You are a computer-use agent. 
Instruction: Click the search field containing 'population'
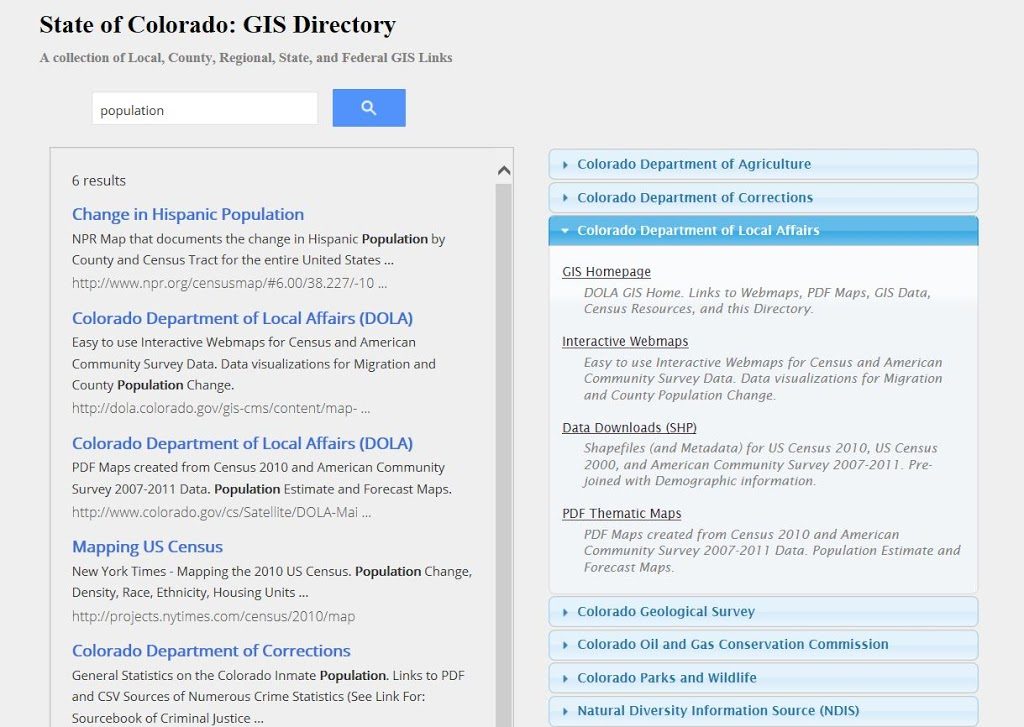coord(205,108)
